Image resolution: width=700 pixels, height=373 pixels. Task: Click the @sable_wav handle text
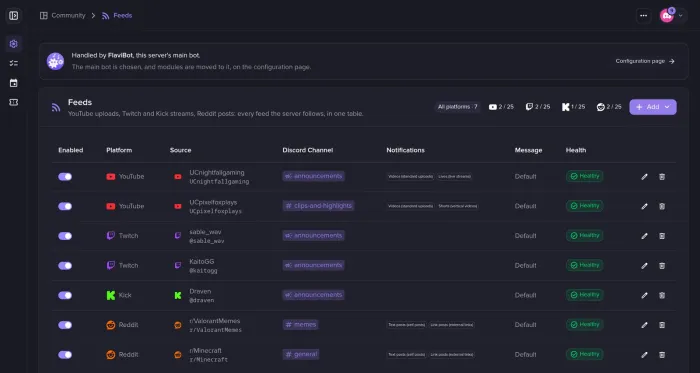207,241
